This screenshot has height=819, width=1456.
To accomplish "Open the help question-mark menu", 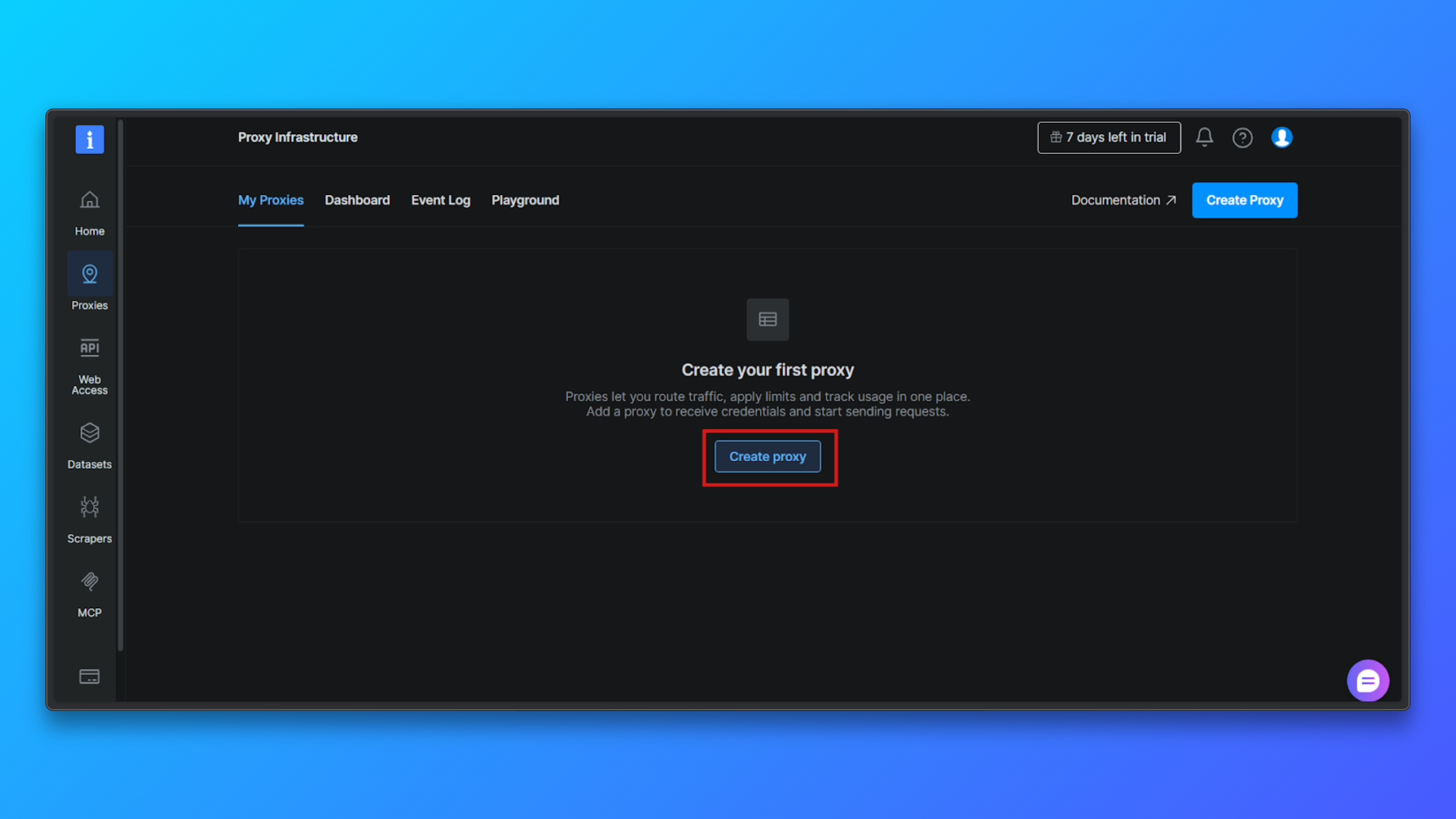I will click(1243, 137).
